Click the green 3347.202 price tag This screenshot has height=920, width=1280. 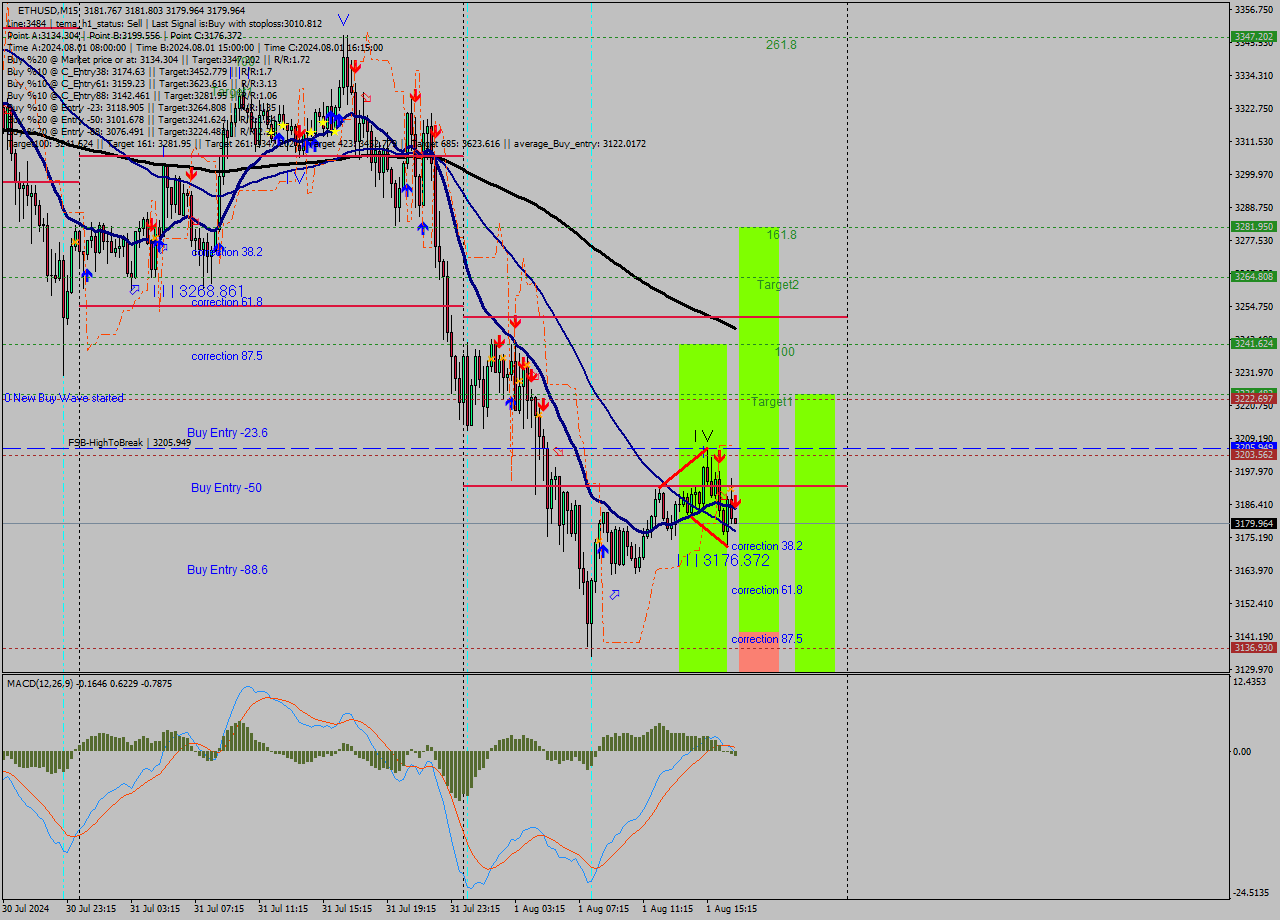1254,36
